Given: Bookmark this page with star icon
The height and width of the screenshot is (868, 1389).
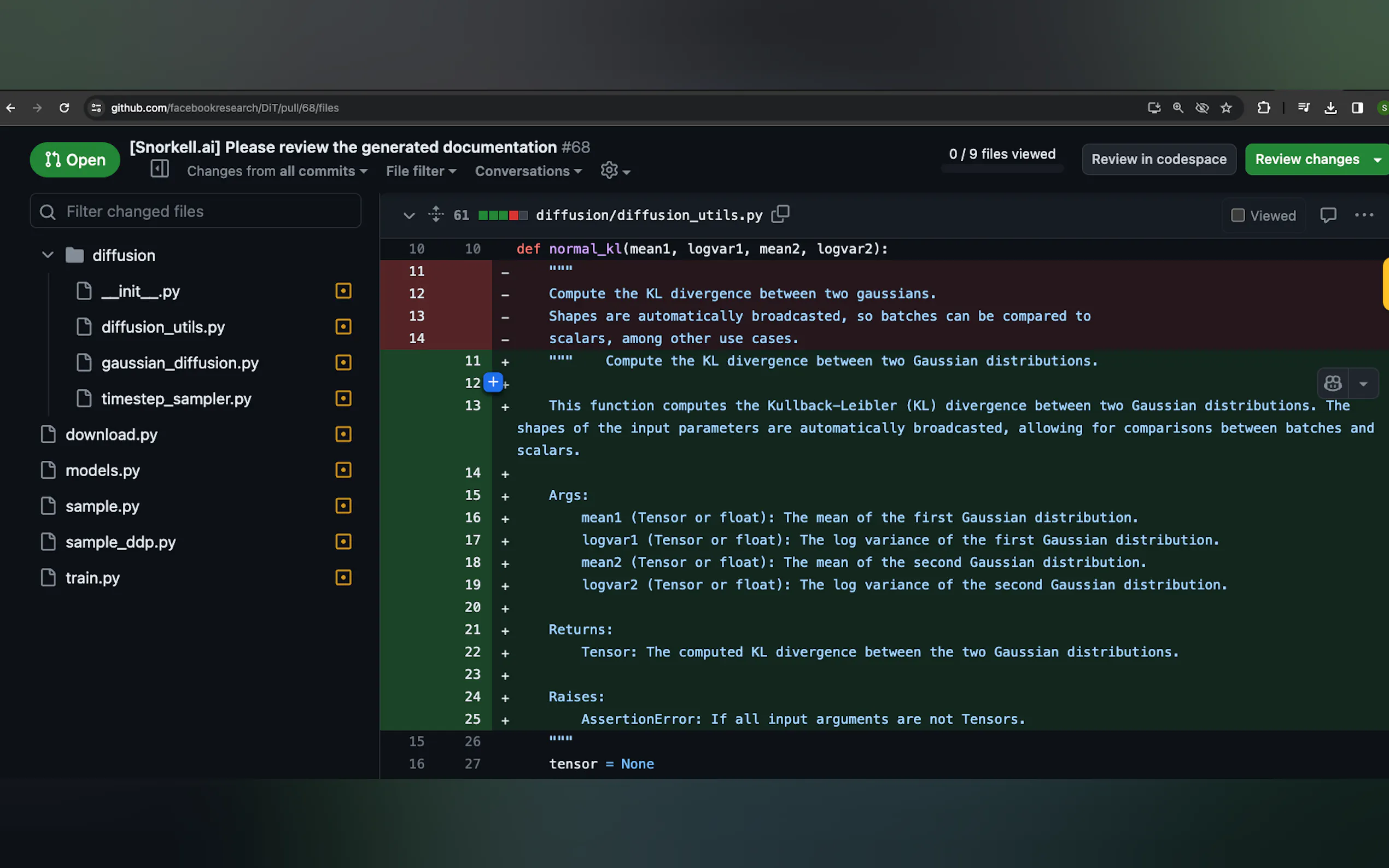Looking at the screenshot, I should point(1226,108).
